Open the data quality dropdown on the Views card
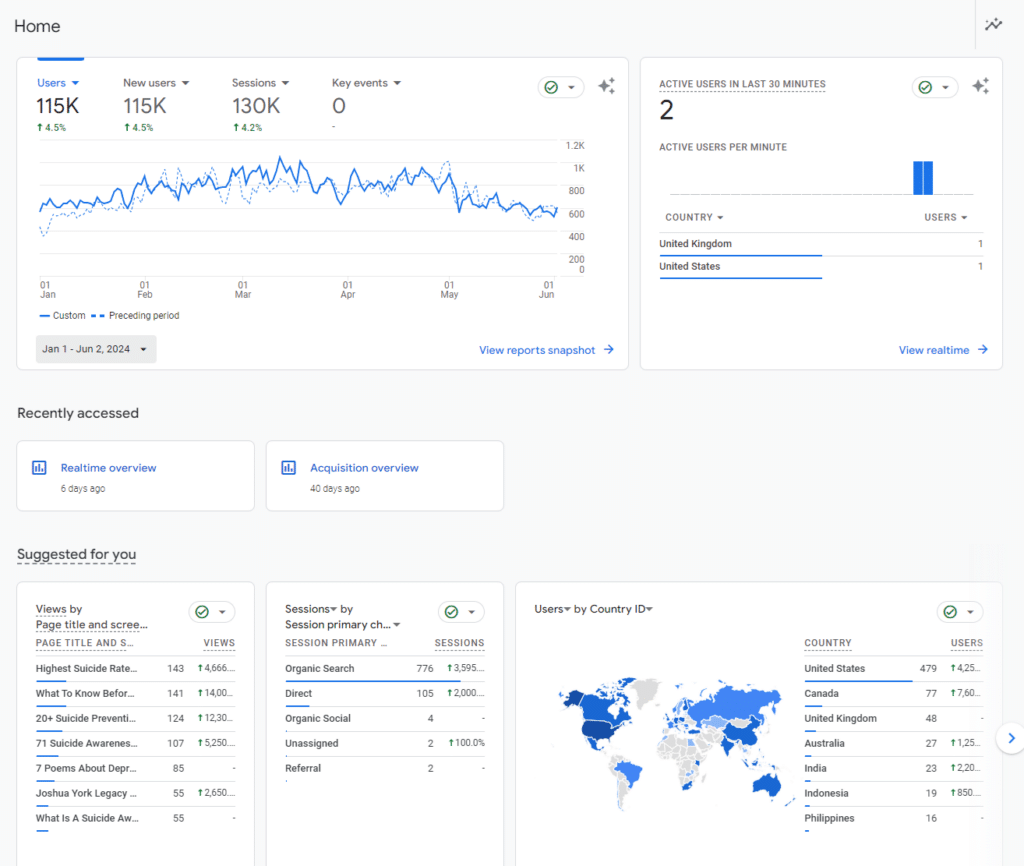Screen dimensions: 1024x866 click(x=211, y=611)
